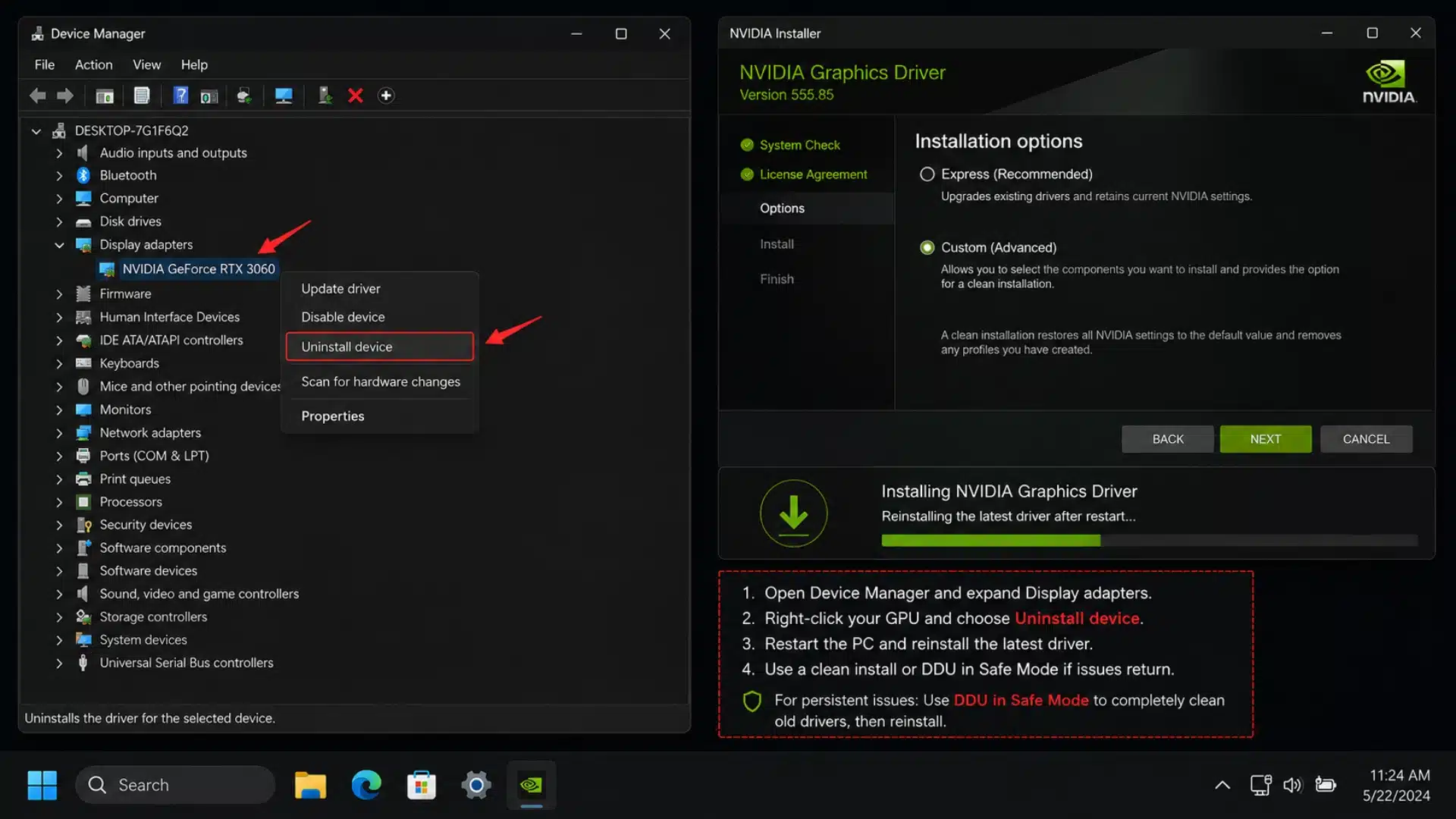Click the Update device driver toolbar icon
The height and width of the screenshot is (819, 1456).
coord(325,96)
